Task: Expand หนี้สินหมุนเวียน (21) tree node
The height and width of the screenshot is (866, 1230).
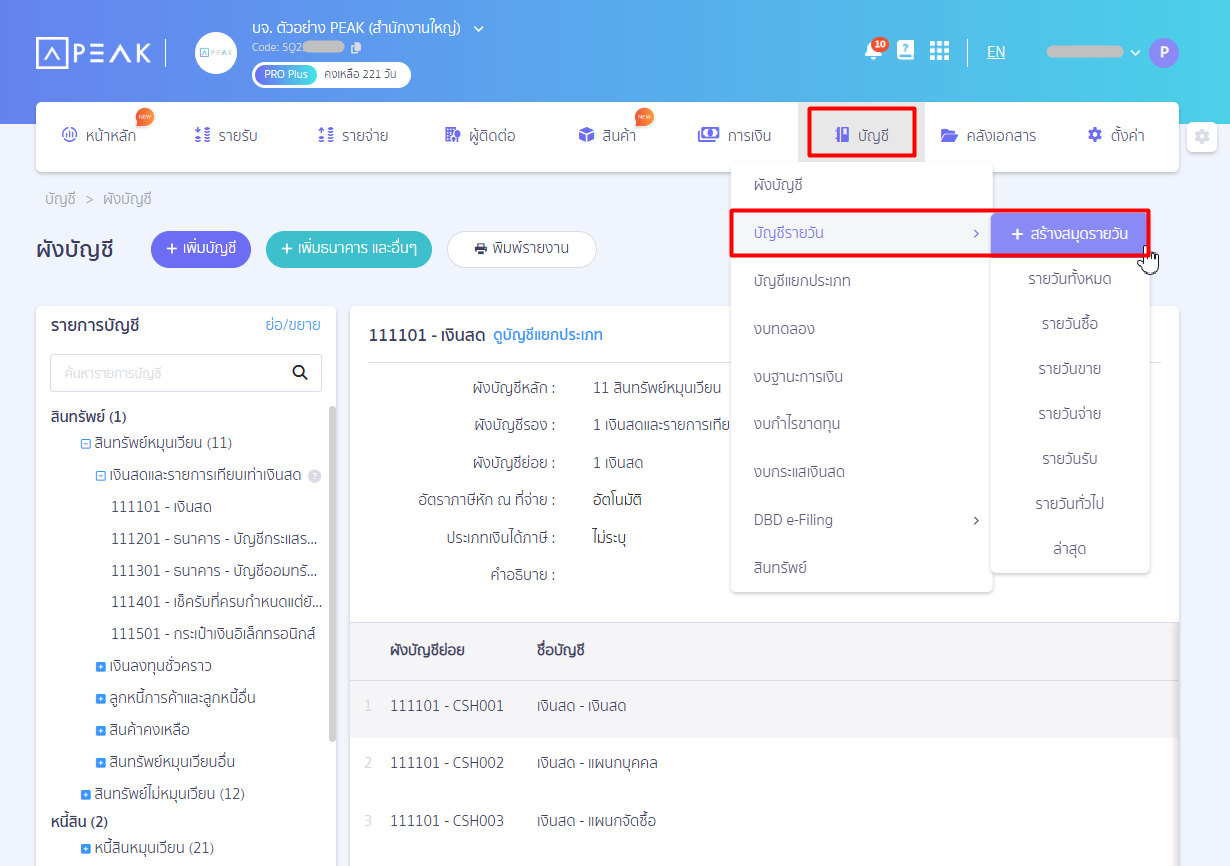Action: click(x=86, y=848)
